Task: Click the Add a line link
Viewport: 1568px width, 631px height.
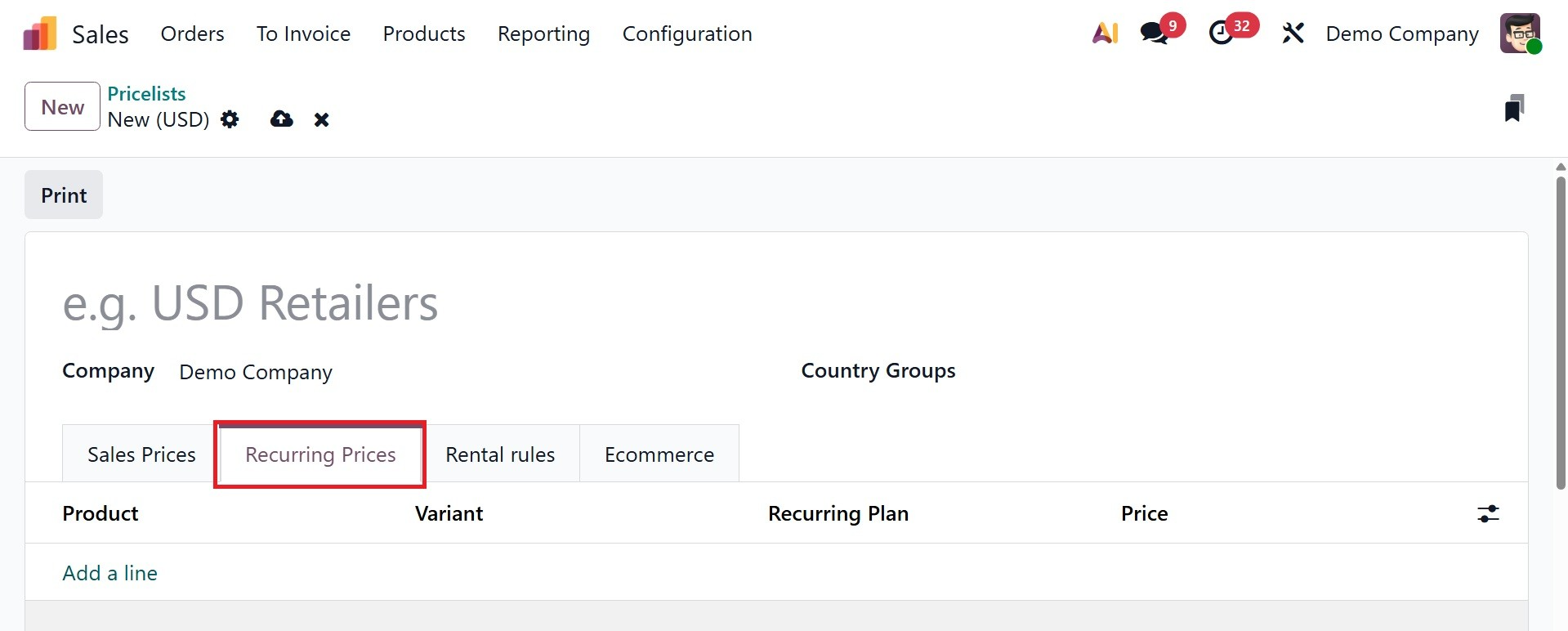Action: [x=110, y=573]
